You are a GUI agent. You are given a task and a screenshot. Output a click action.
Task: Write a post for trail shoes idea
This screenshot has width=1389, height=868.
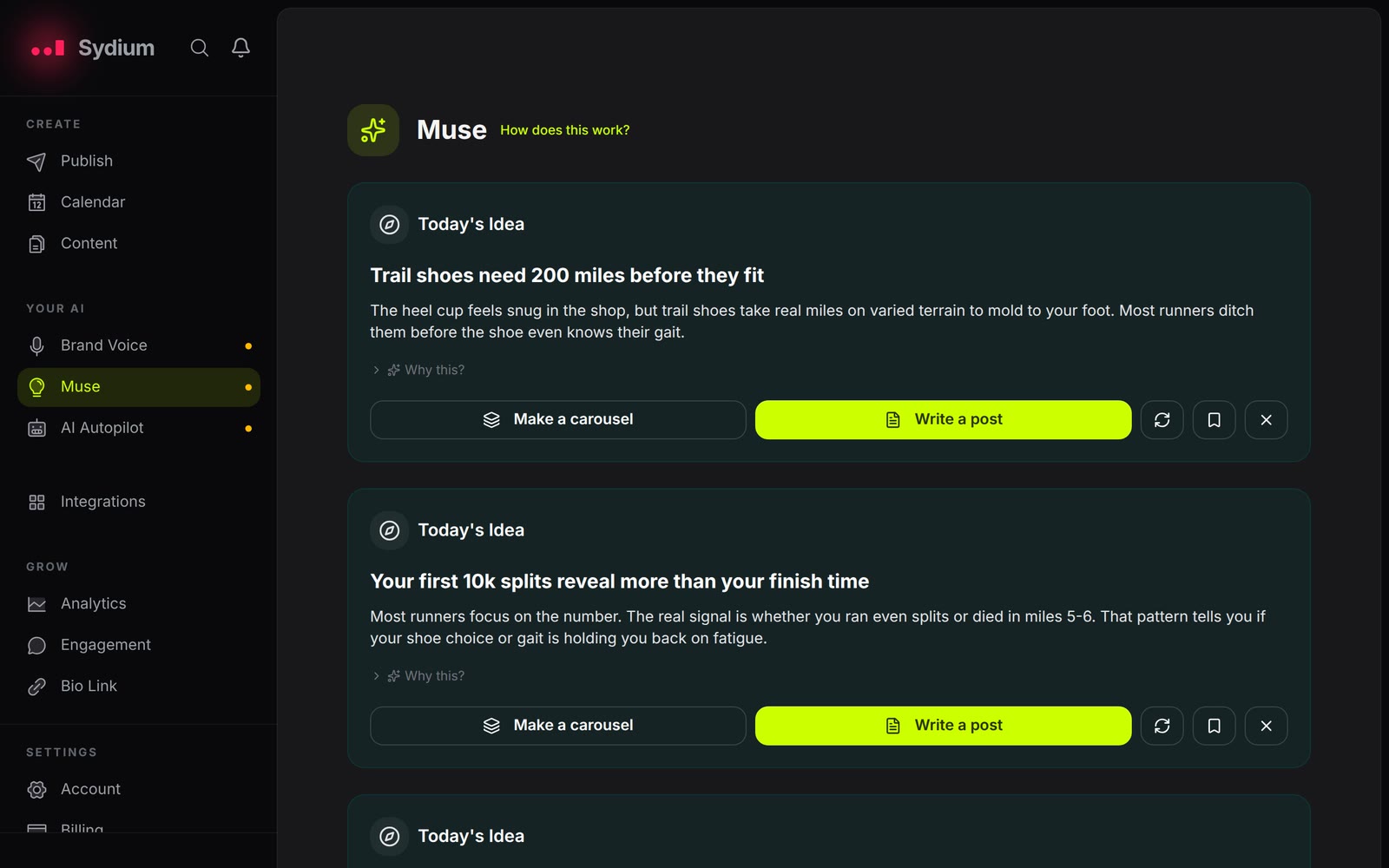click(x=944, y=420)
